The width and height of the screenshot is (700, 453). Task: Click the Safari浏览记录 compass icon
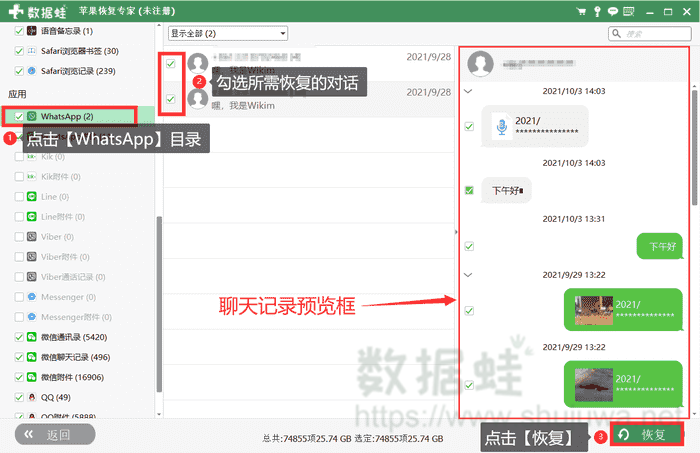tap(33, 71)
